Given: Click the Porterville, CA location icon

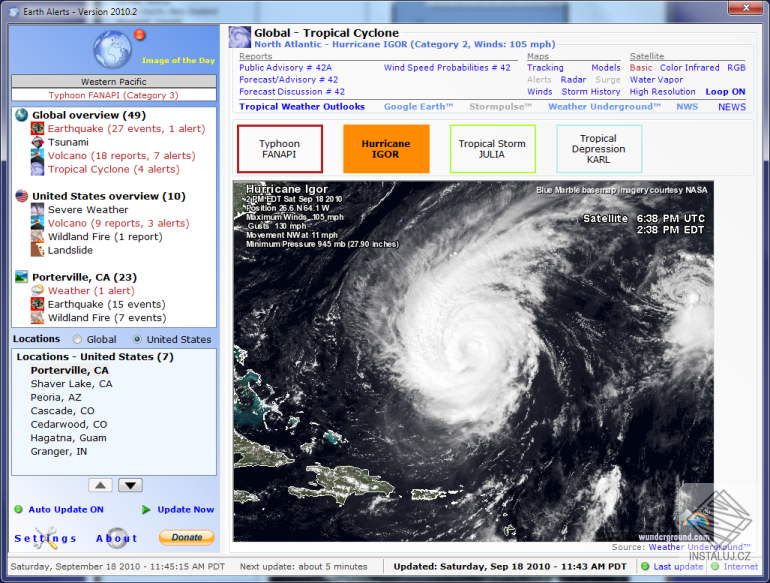Looking at the screenshot, I should tap(22, 277).
